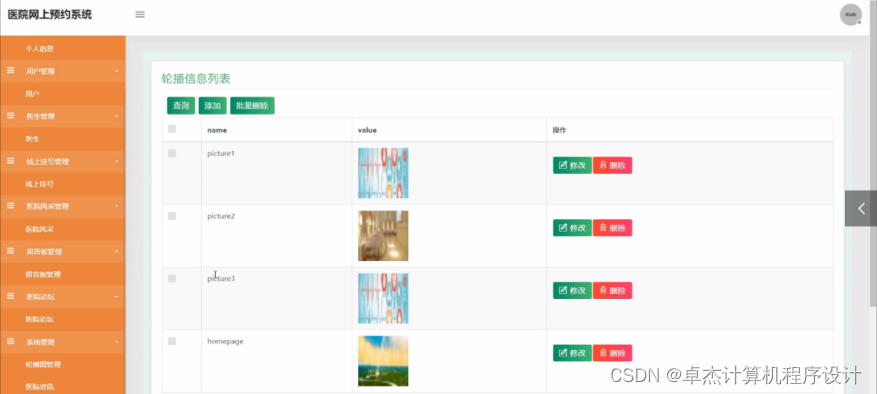This screenshot has height=394, width=877.
Task: Open the homepage landscape thumbnail
Action: [383, 361]
